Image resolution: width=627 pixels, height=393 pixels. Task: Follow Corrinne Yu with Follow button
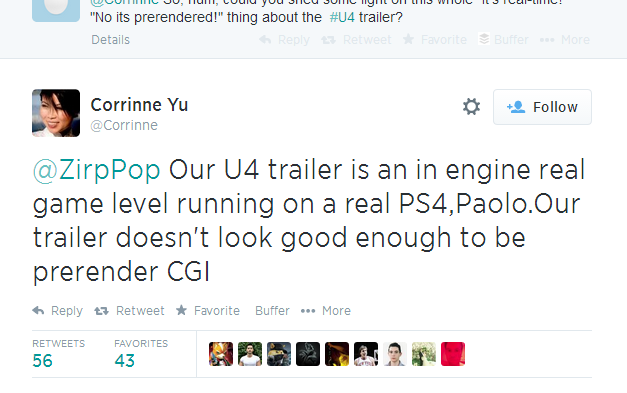pos(542,107)
